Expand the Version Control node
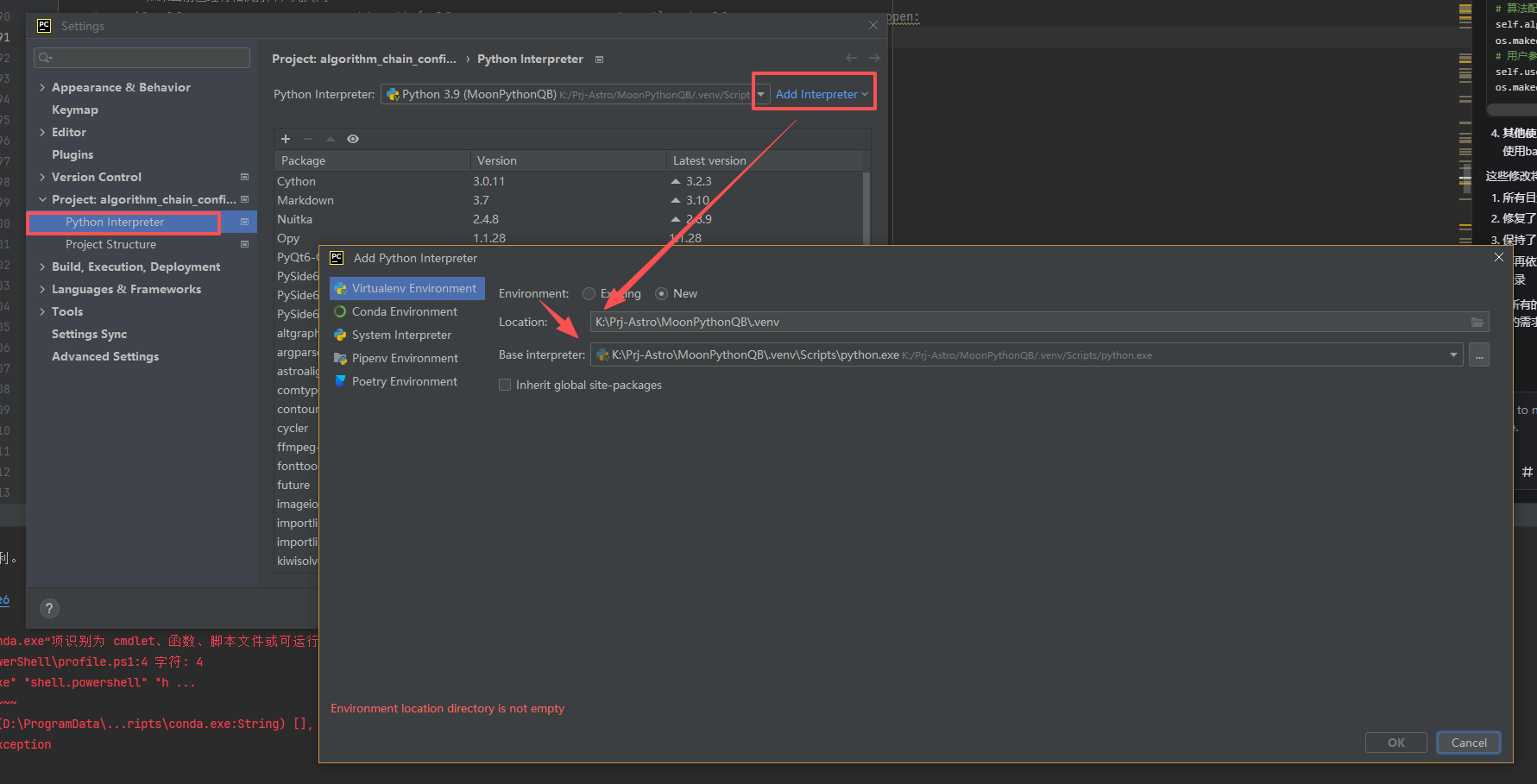Screen dimensions: 1537x784 42,177
